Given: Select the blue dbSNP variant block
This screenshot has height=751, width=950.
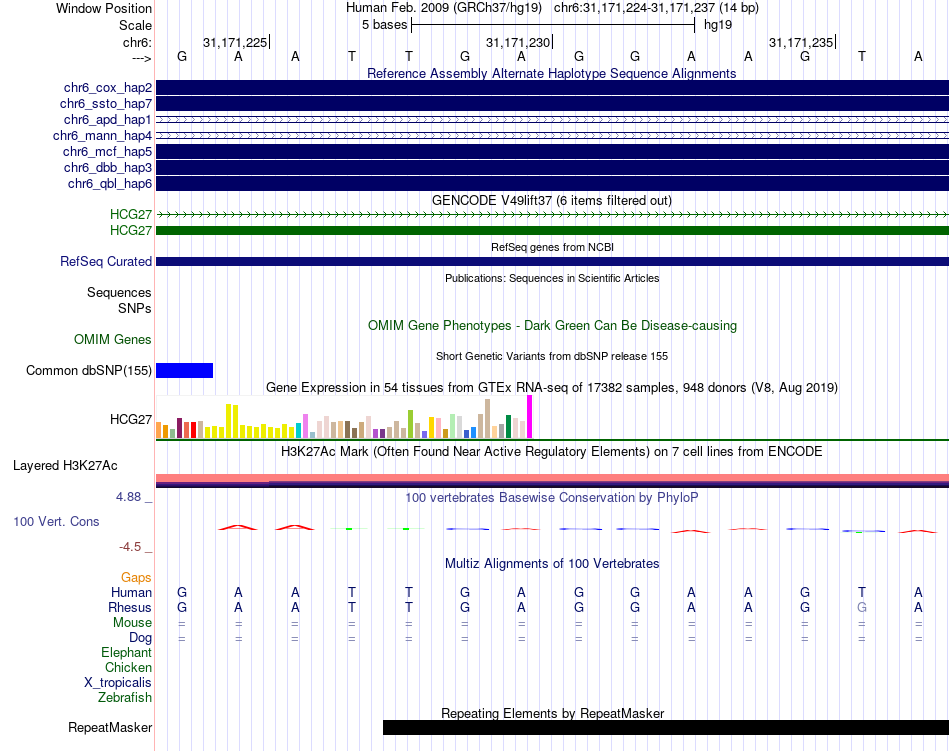Looking at the screenshot, I should click(184, 371).
